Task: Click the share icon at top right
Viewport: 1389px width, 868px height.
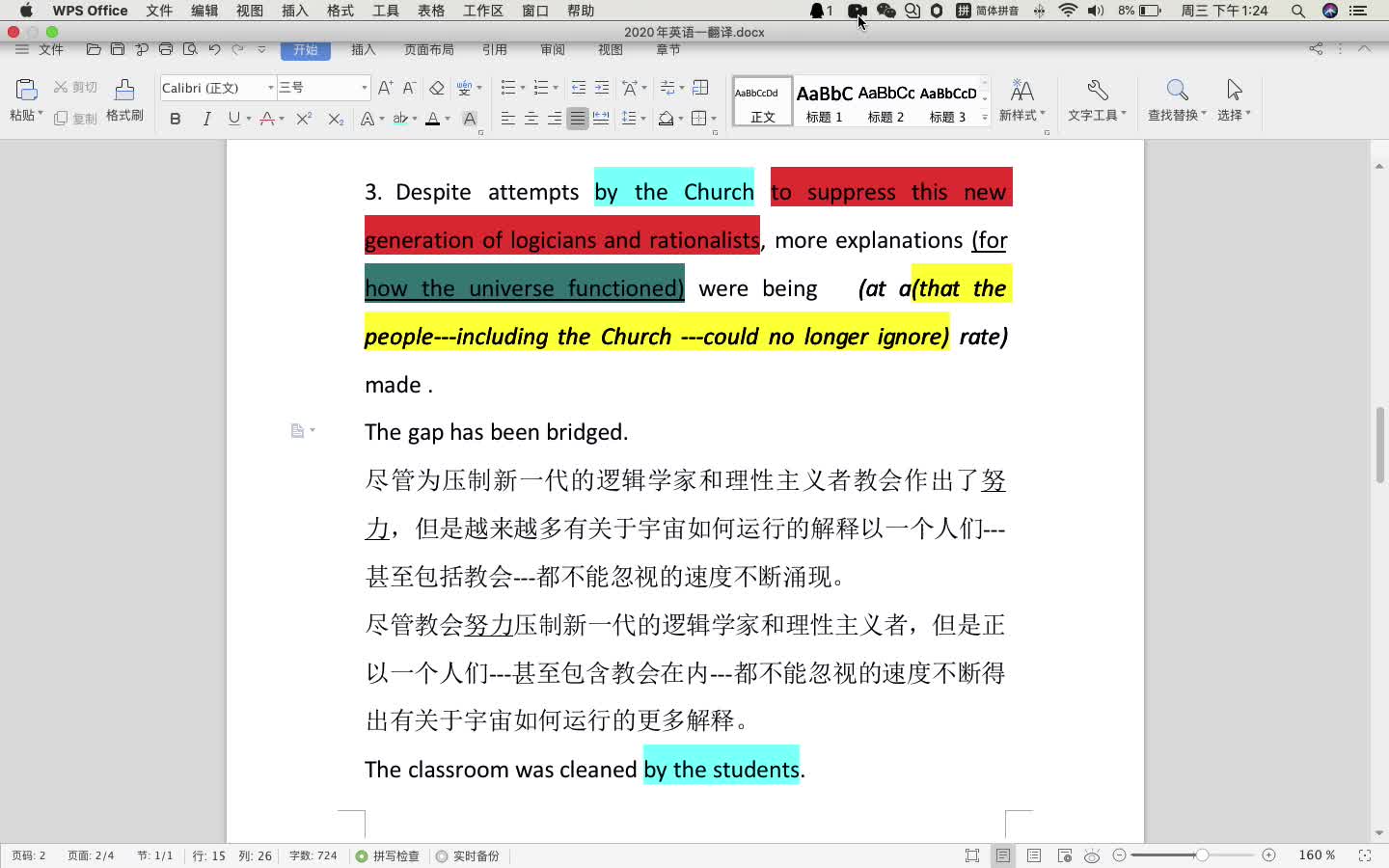Action: [x=1316, y=48]
